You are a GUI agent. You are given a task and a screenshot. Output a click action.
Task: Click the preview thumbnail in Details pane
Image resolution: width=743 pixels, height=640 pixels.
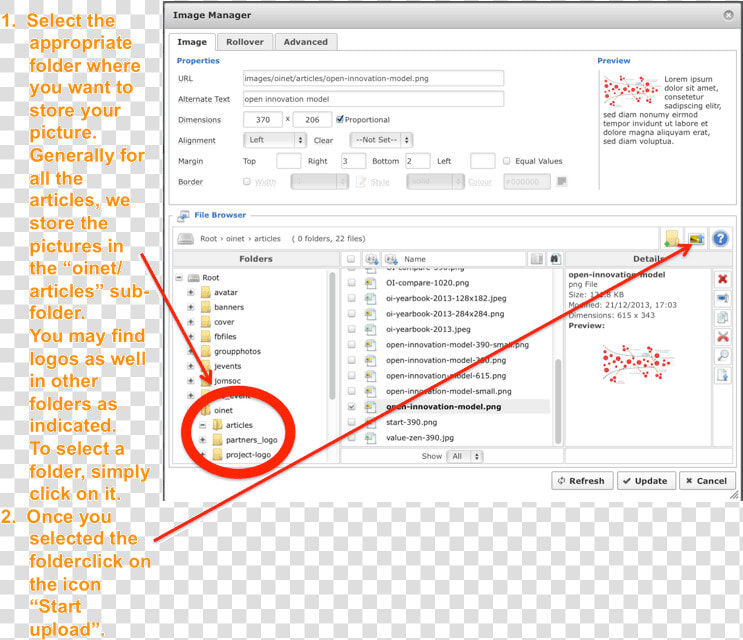[636, 364]
